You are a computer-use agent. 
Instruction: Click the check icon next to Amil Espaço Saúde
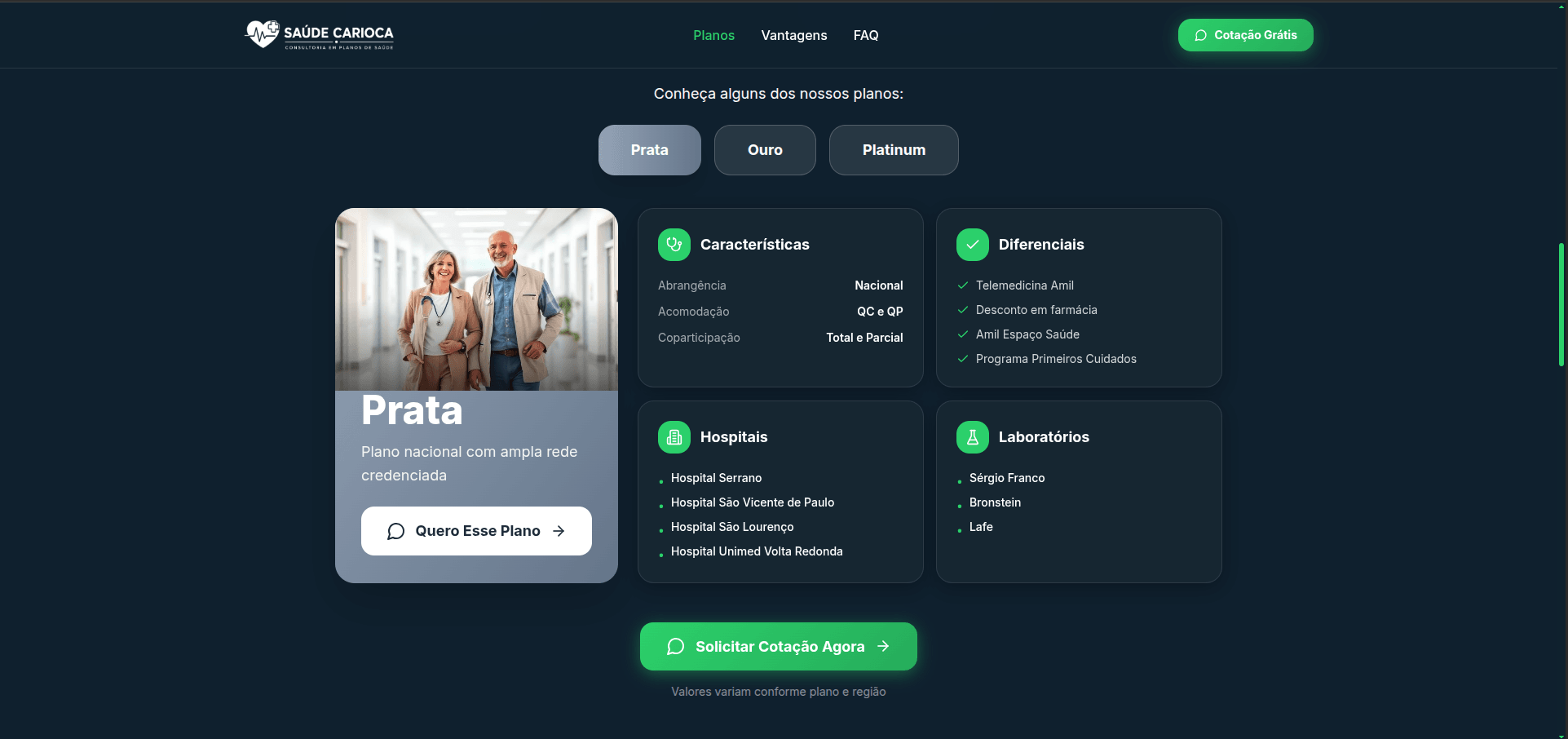tap(963, 334)
